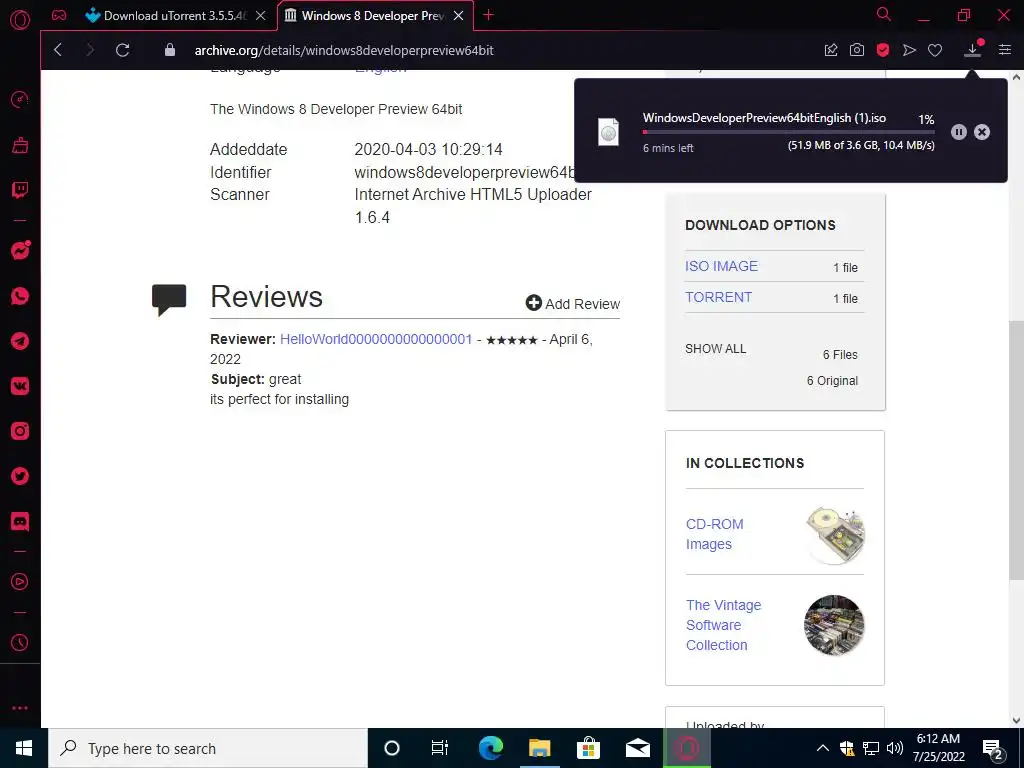The width and height of the screenshot is (1024, 768).
Task: Click the downloading ISO file icon
Action: 608,132
